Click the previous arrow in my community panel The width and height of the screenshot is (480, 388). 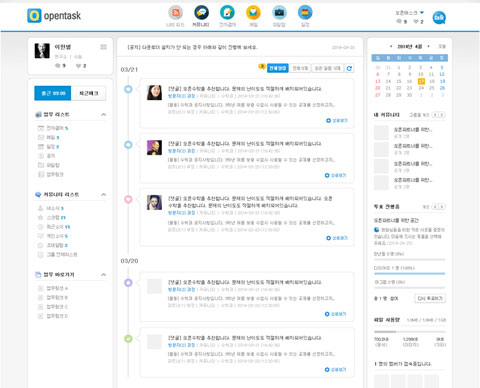[435, 115]
